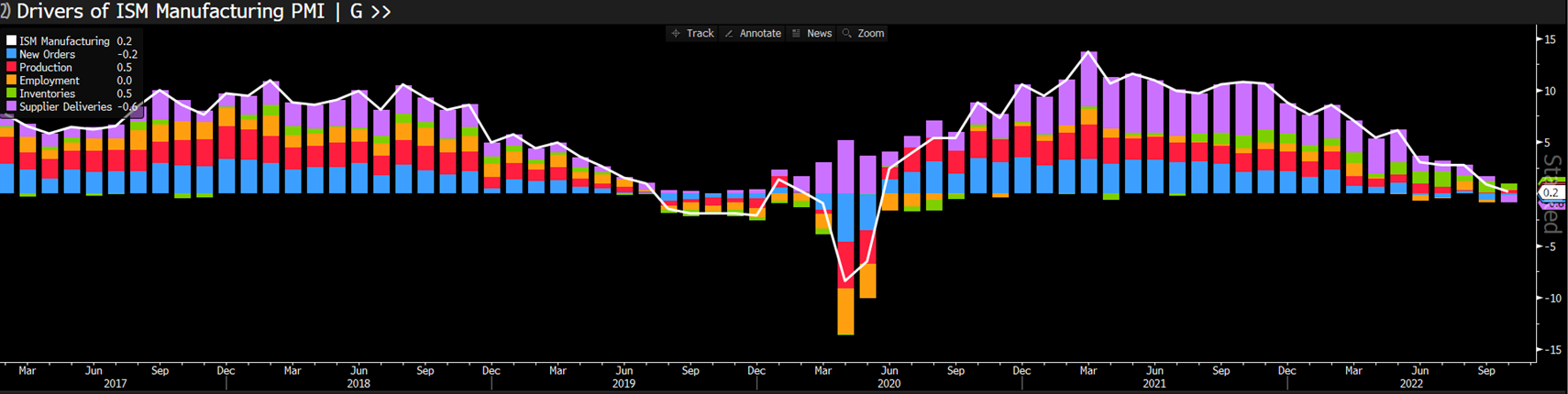Screen dimensions: 1568x394
Task: Click the 2018 year label on time axis
Action: tap(359, 384)
